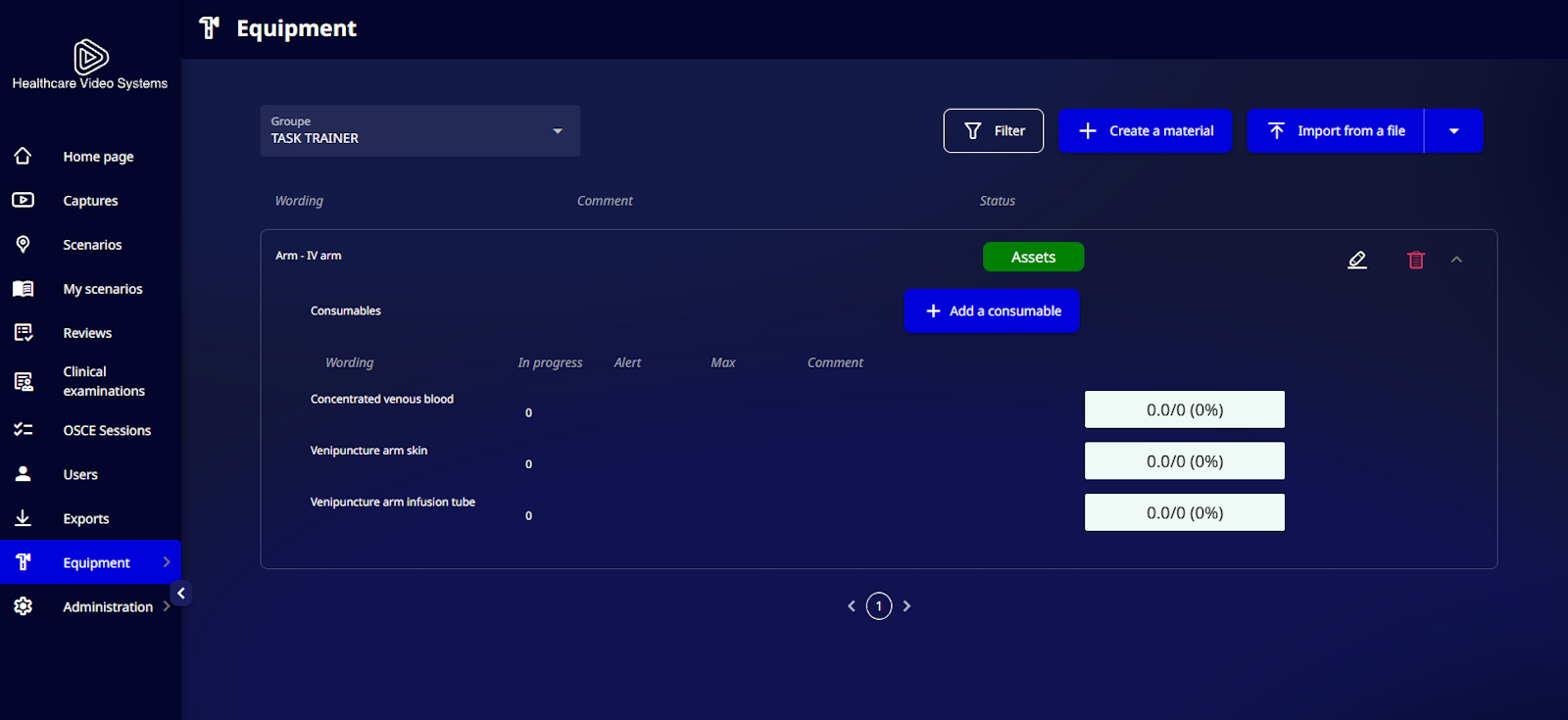Go to the next page arrow in pagination
Screen dimensions: 1568x720
906,606
